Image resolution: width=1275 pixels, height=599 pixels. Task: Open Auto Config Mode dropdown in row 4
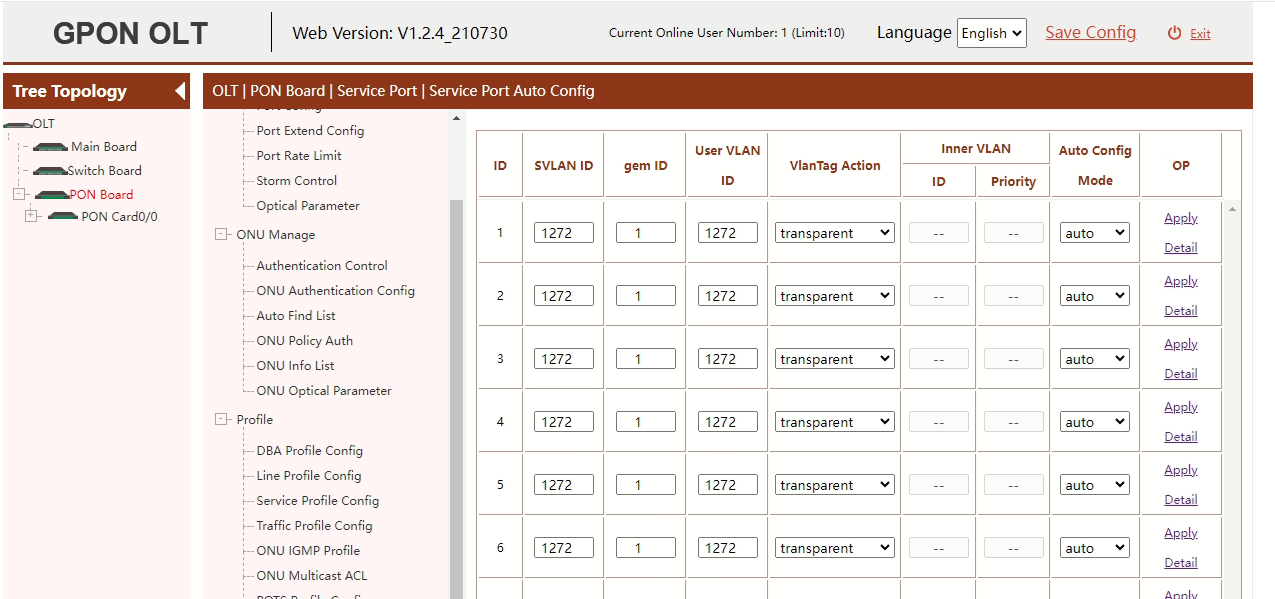[x=1095, y=422]
